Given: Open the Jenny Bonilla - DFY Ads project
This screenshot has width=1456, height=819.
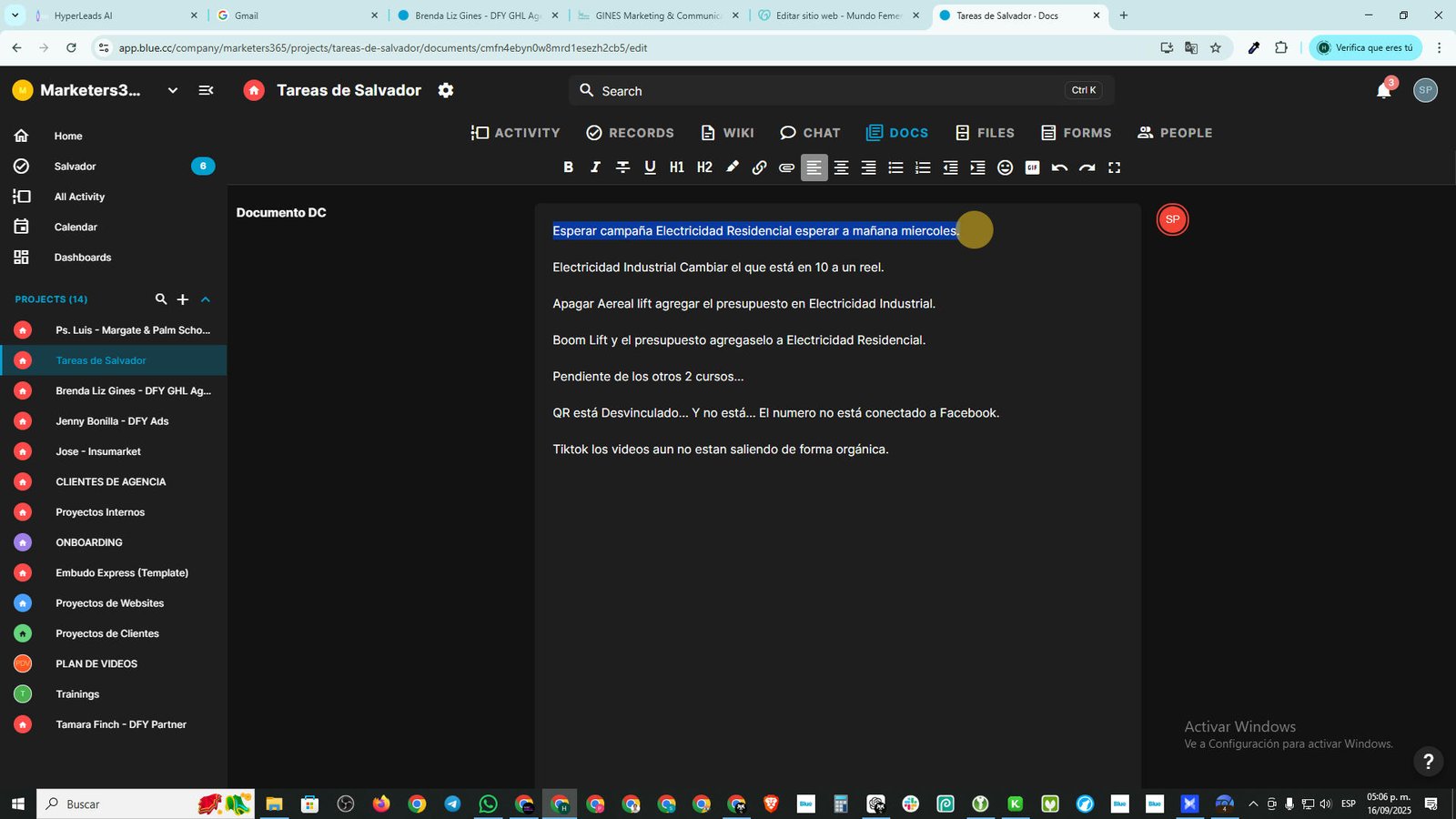Looking at the screenshot, I should coord(113,421).
